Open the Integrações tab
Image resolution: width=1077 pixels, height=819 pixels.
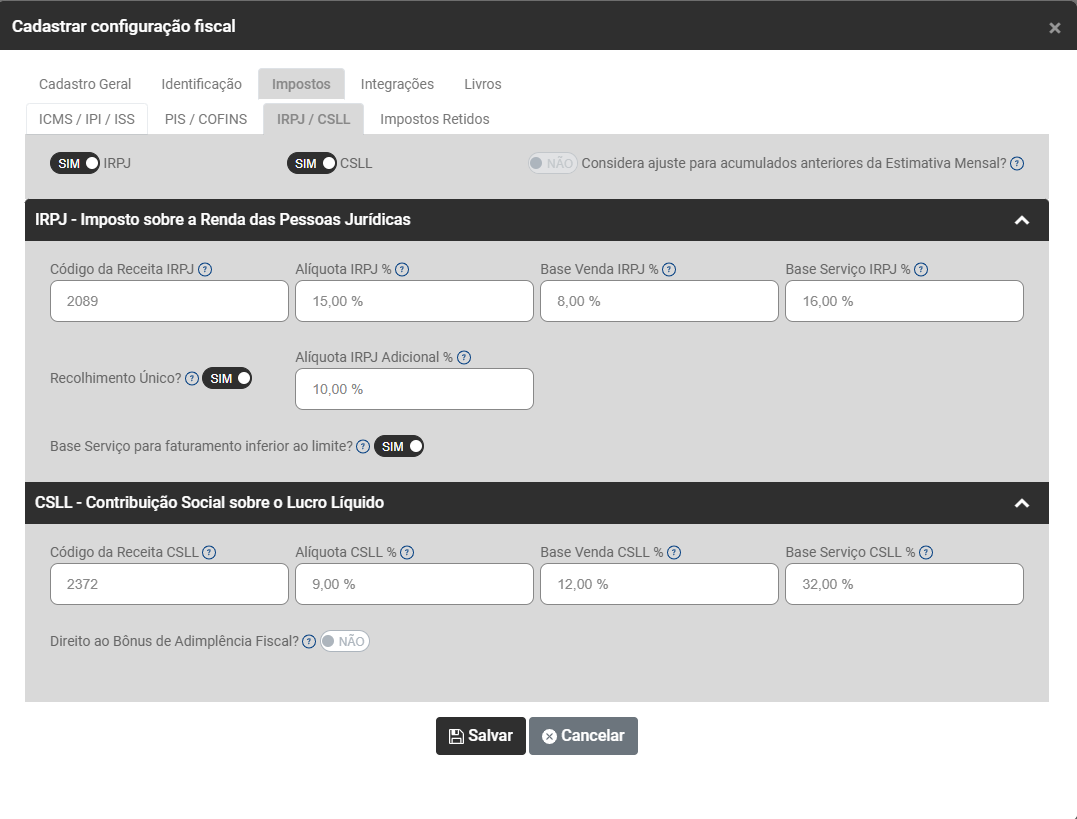397,84
